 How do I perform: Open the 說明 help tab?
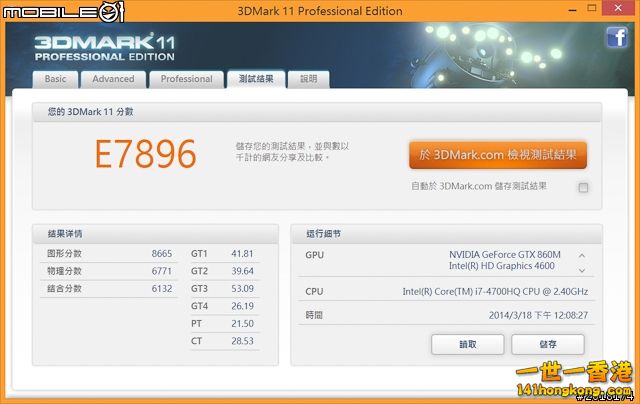(x=309, y=79)
